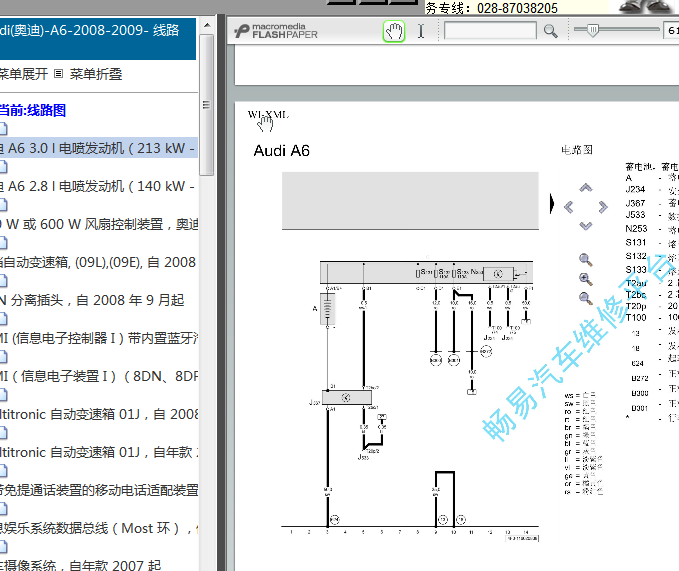The height and width of the screenshot is (571, 679).
Task: Click the top magnifier icon beside diagram
Action: pos(585,260)
